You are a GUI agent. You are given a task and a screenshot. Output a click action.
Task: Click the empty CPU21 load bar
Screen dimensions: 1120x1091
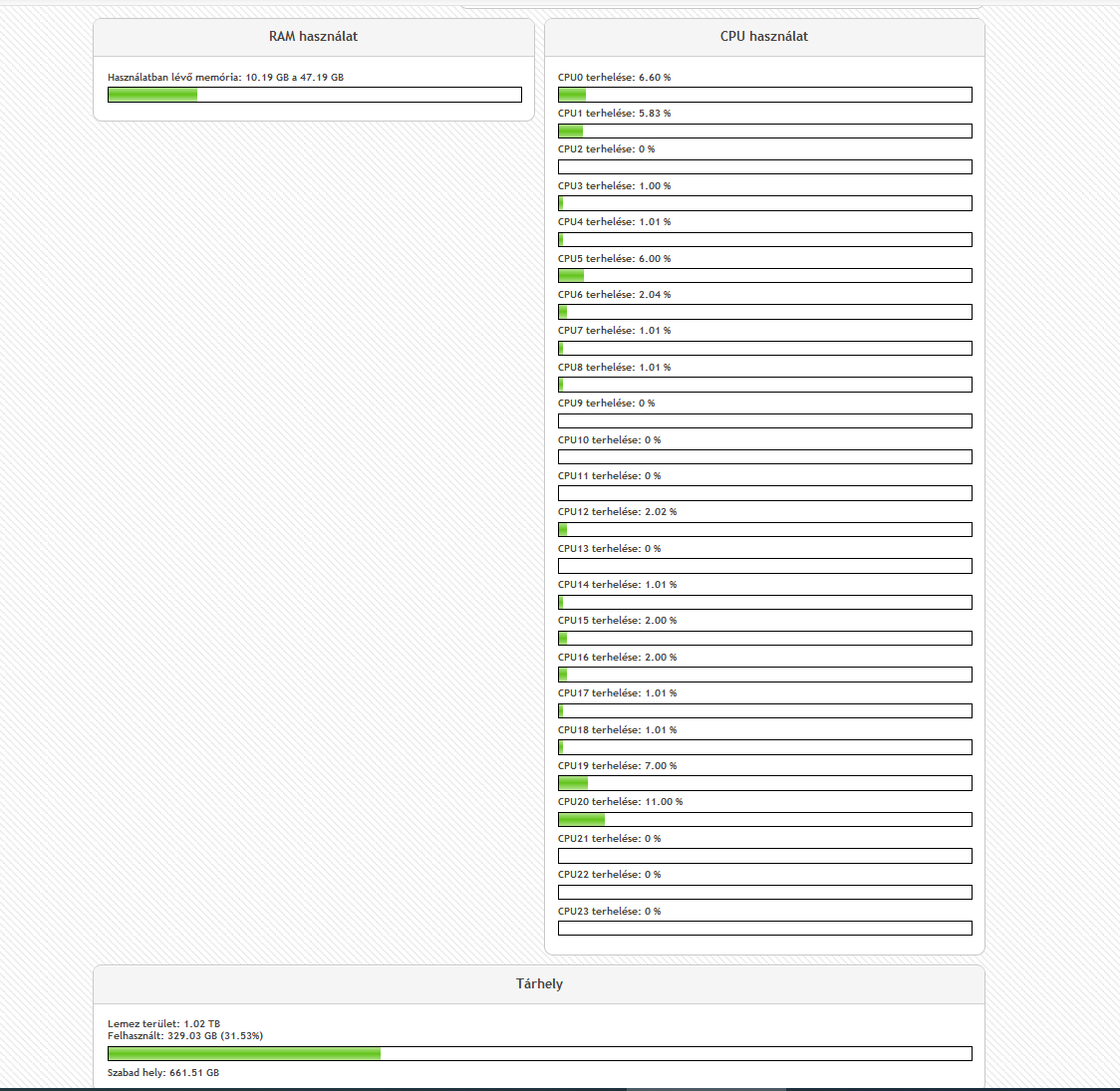tap(765, 856)
